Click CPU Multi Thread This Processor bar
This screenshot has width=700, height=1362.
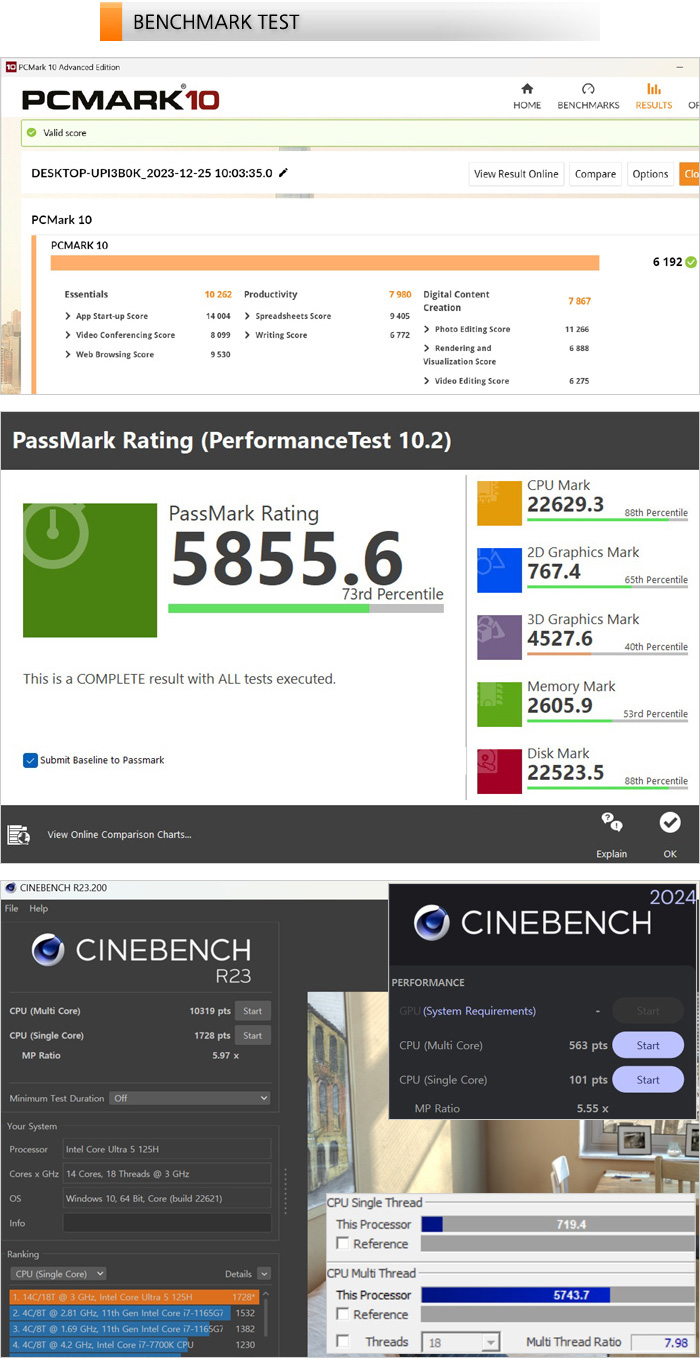click(558, 1295)
